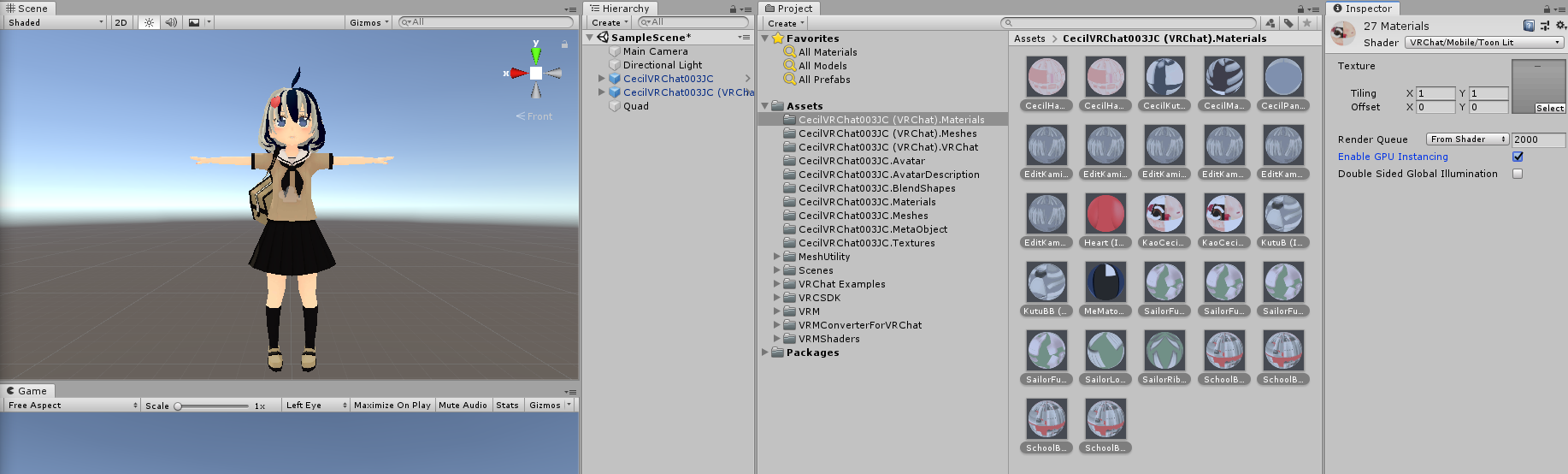Click Front view label under gizmo
1568x474 pixels.
[534, 116]
